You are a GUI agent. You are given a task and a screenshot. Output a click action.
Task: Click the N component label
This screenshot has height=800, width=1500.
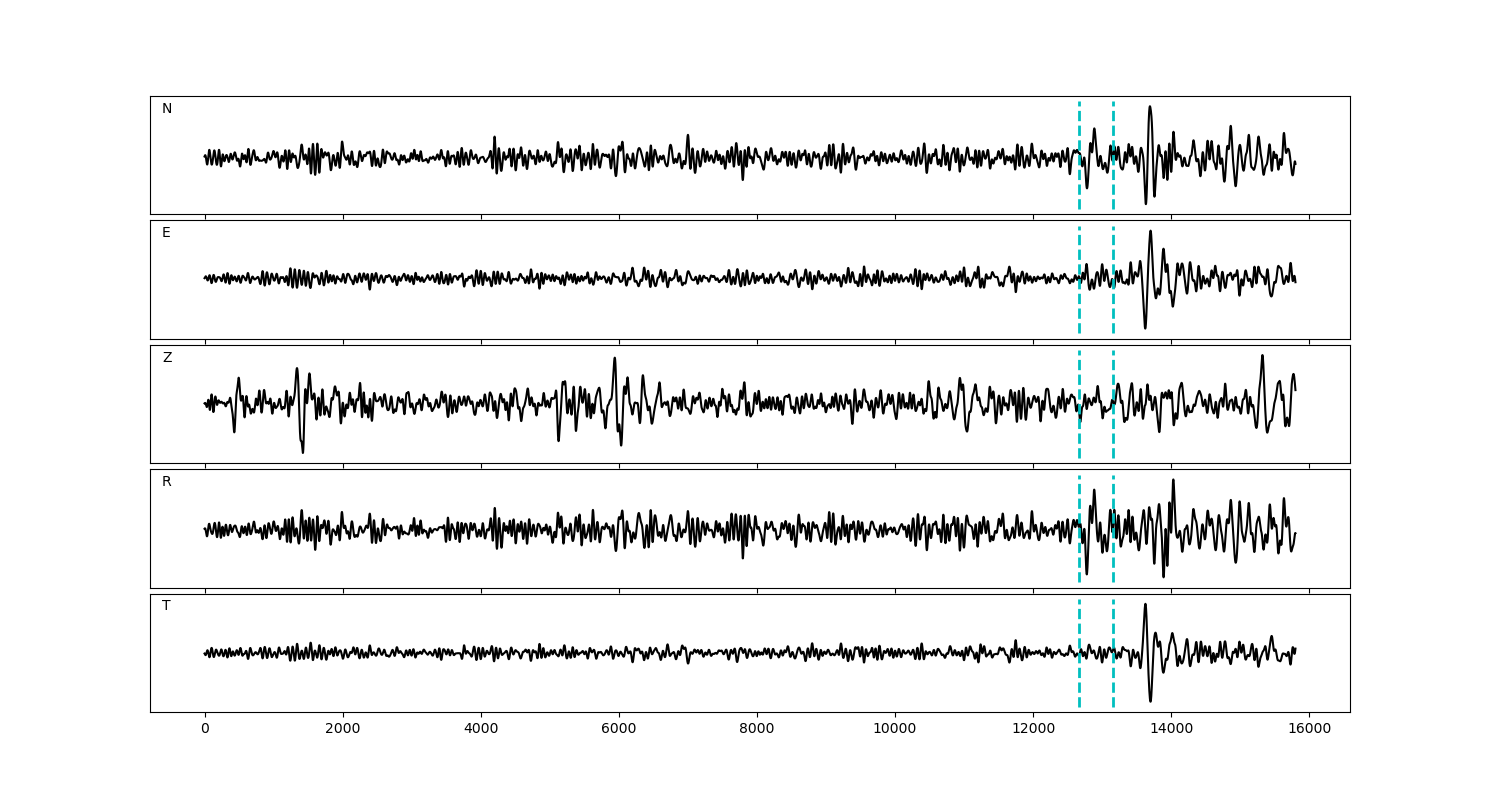coord(167,109)
